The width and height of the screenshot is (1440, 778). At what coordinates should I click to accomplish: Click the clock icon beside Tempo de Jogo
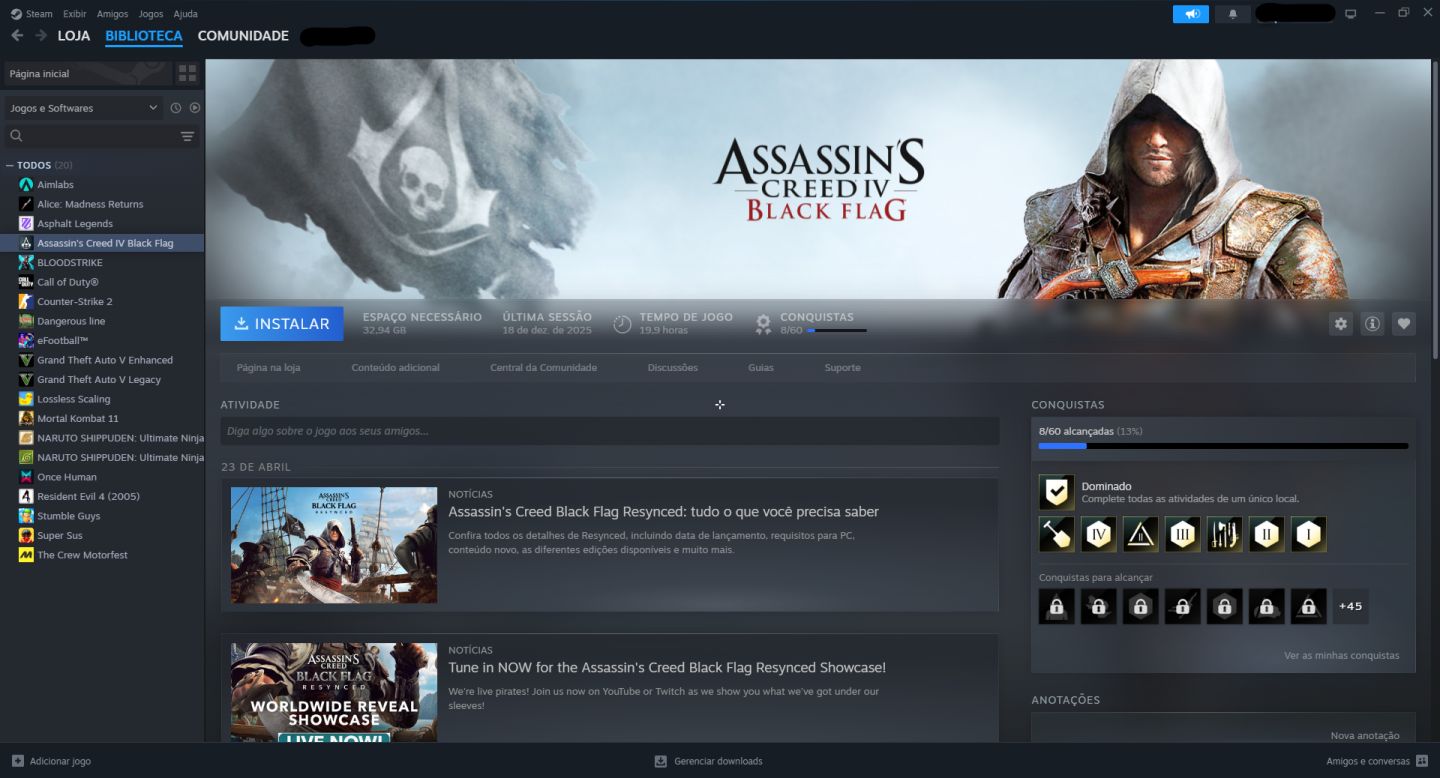click(622, 324)
